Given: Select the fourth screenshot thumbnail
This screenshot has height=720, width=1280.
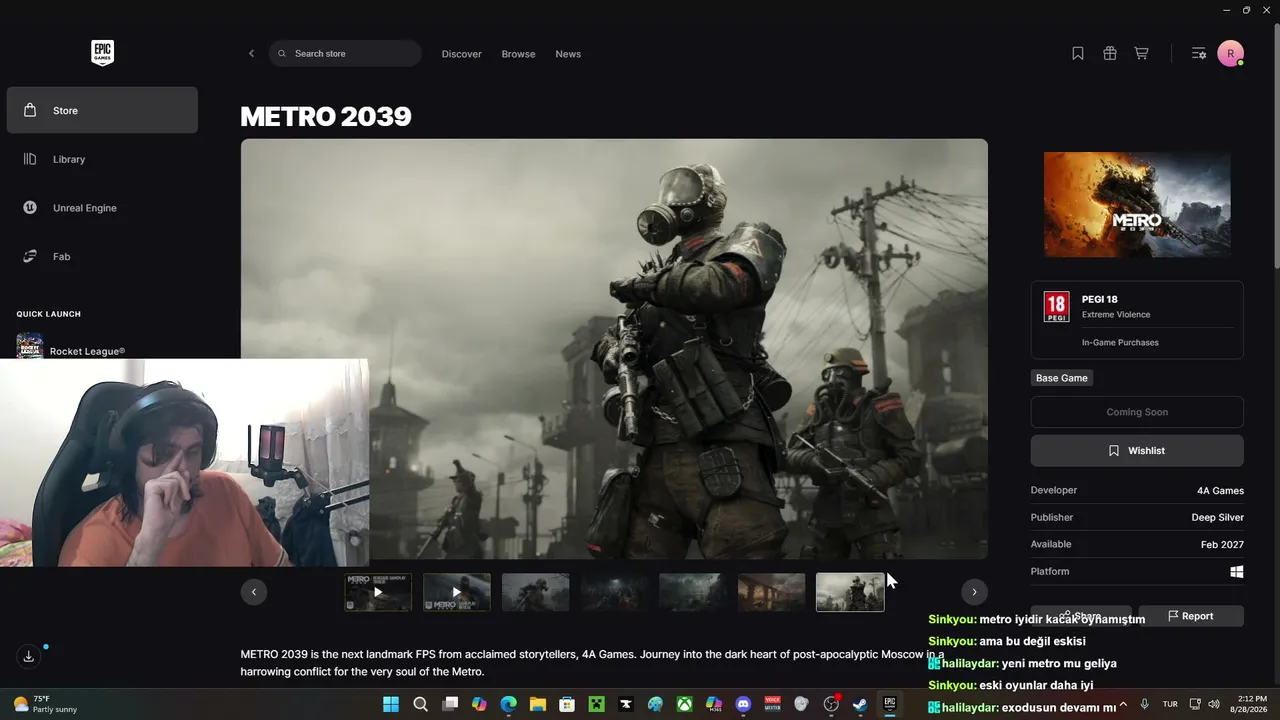Looking at the screenshot, I should coord(614,592).
